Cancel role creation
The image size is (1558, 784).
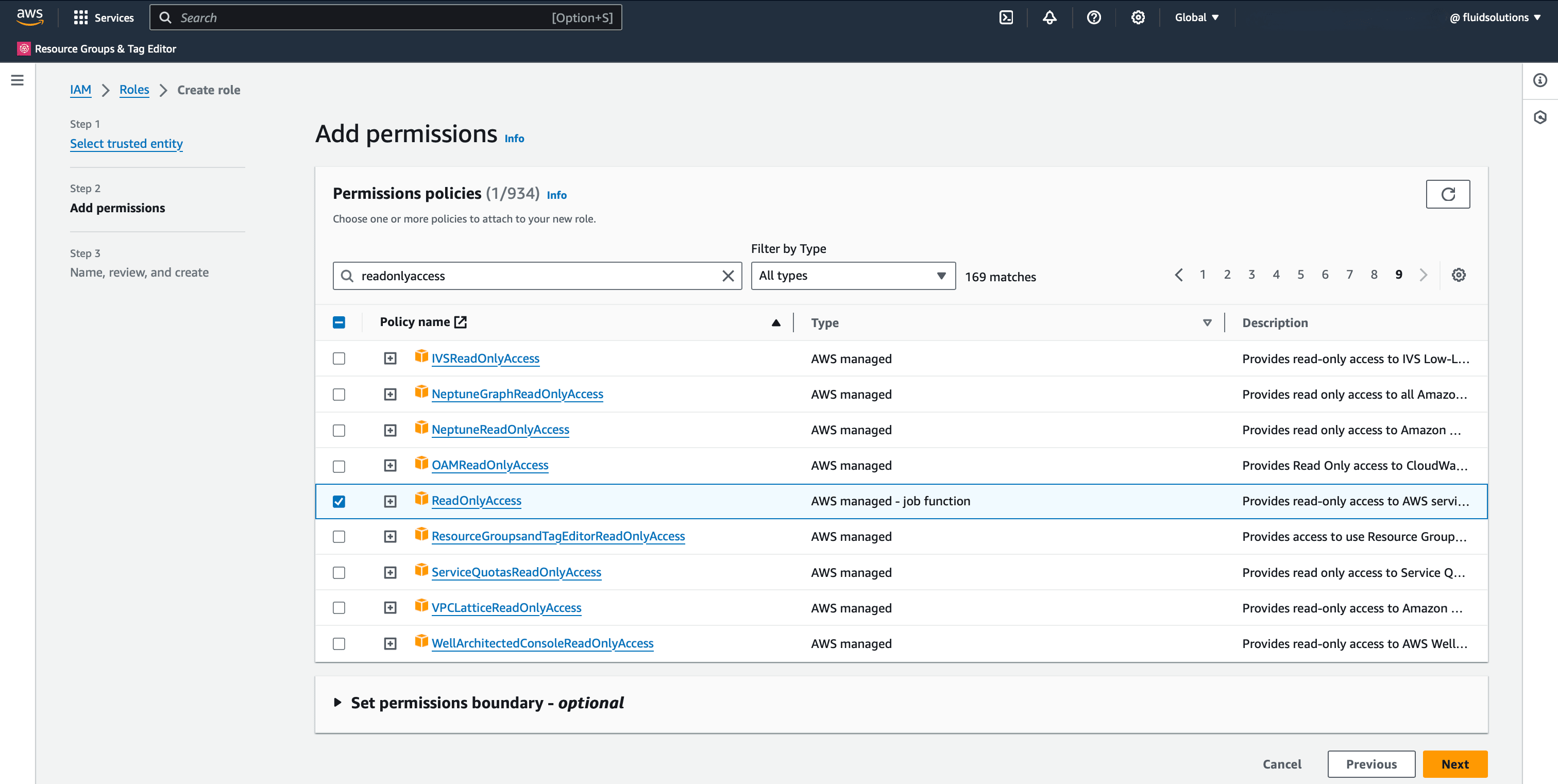1282,764
